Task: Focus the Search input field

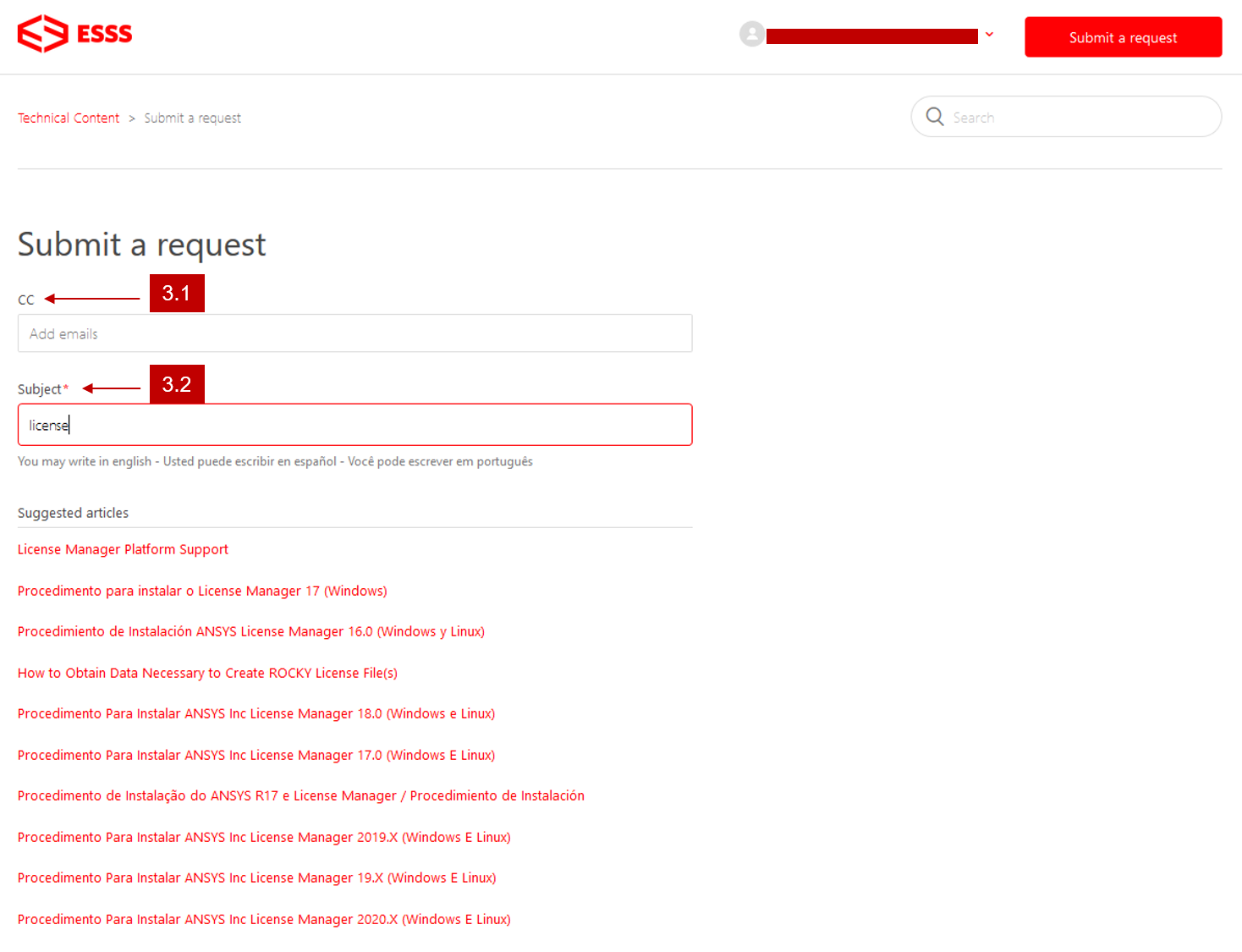Action: click(1066, 117)
